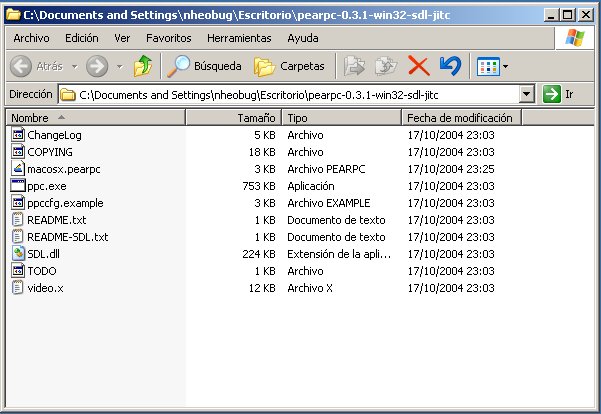Open the Ver menu
This screenshot has height=414, width=601.
tap(122, 38)
